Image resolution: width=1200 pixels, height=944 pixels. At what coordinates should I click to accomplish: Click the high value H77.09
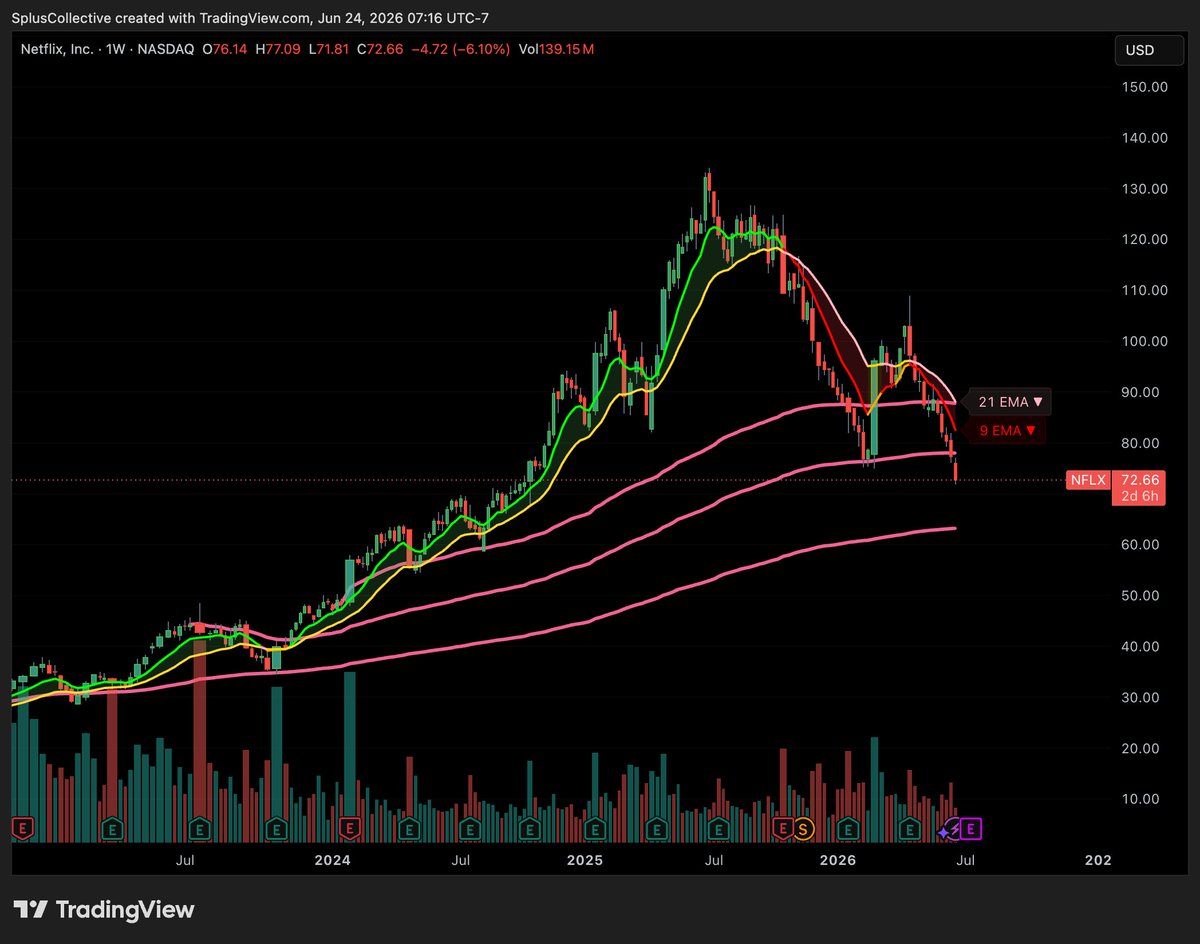[x=280, y=49]
